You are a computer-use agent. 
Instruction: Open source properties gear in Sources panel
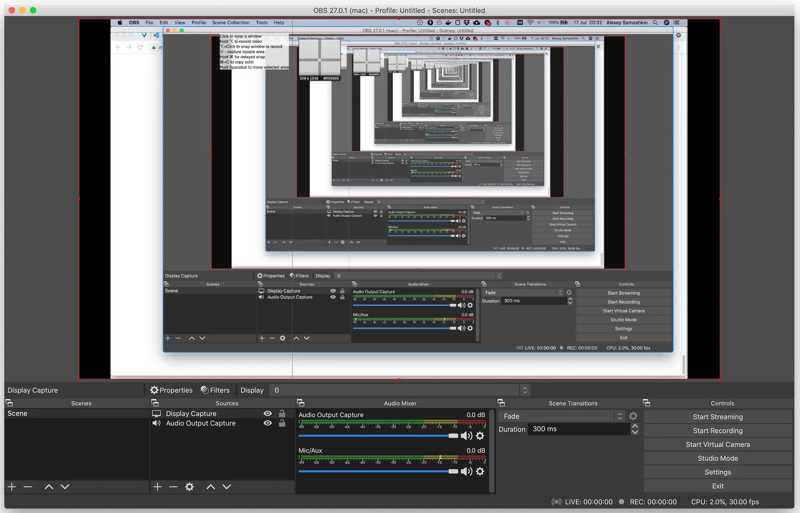189,487
